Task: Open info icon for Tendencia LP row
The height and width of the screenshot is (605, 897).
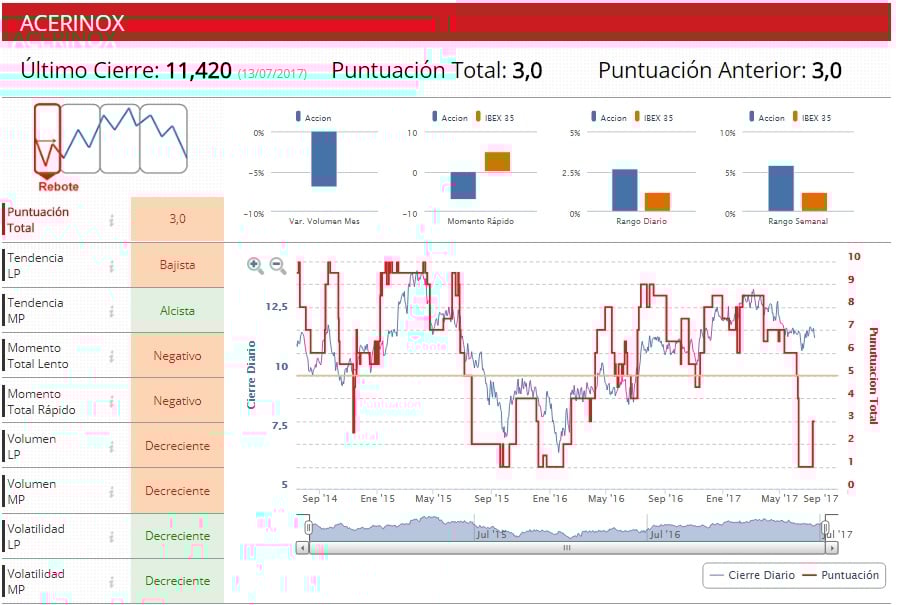Action: coord(112,265)
